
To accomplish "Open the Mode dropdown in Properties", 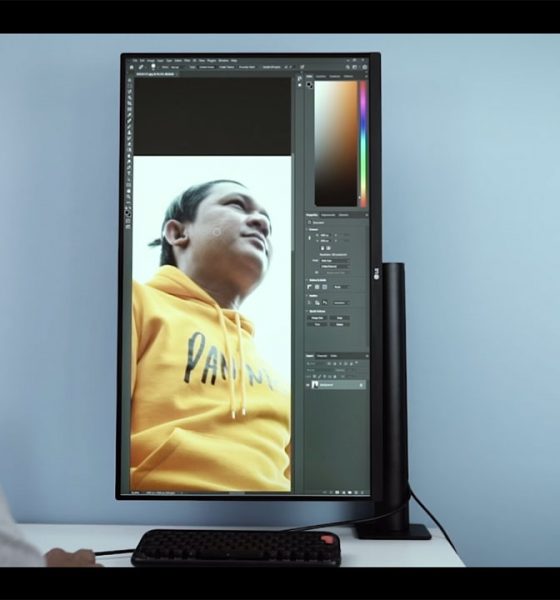I will (x=335, y=261).
